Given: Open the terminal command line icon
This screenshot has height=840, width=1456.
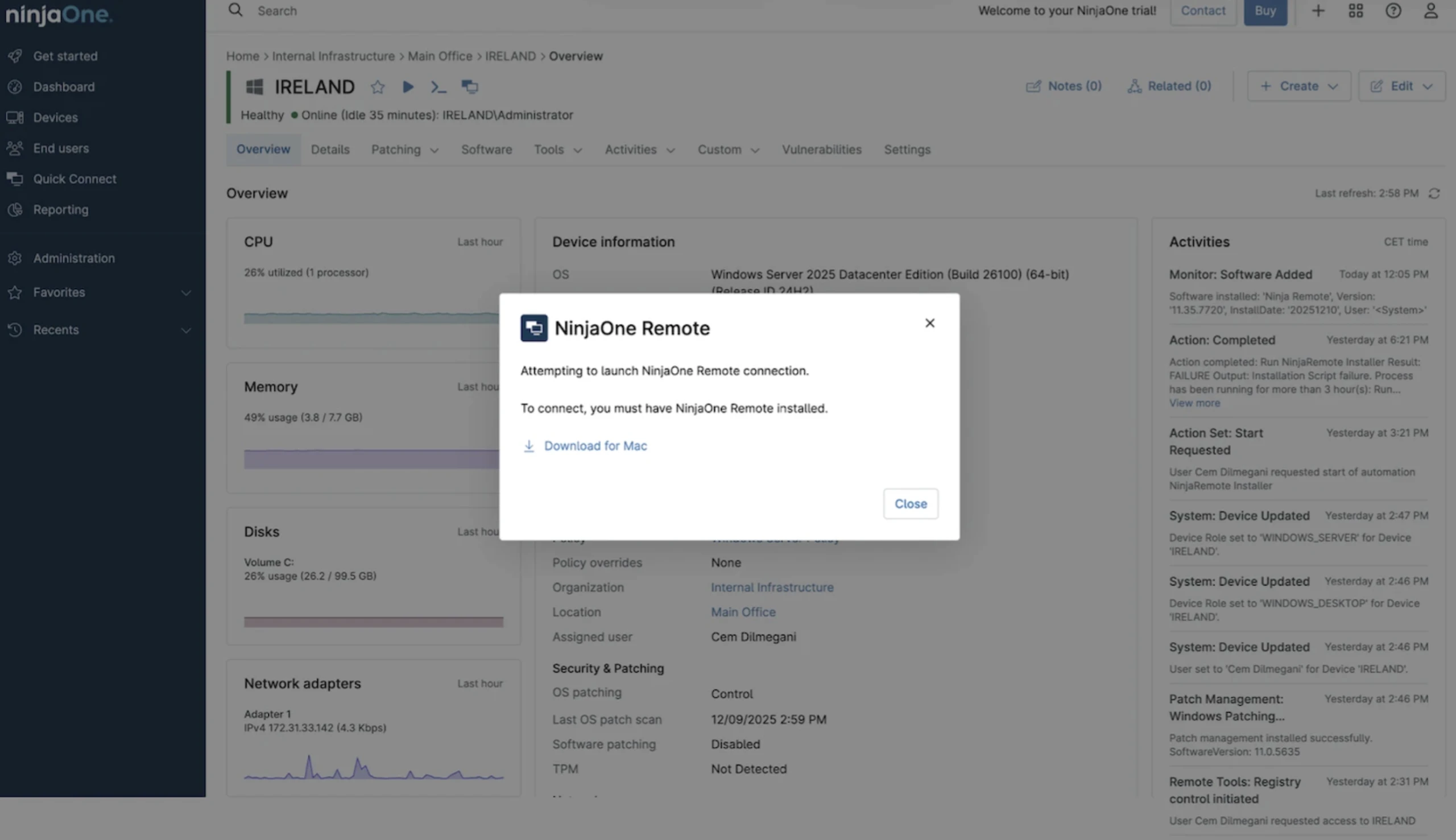Looking at the screenshot, I should click(x=439, y=86).
